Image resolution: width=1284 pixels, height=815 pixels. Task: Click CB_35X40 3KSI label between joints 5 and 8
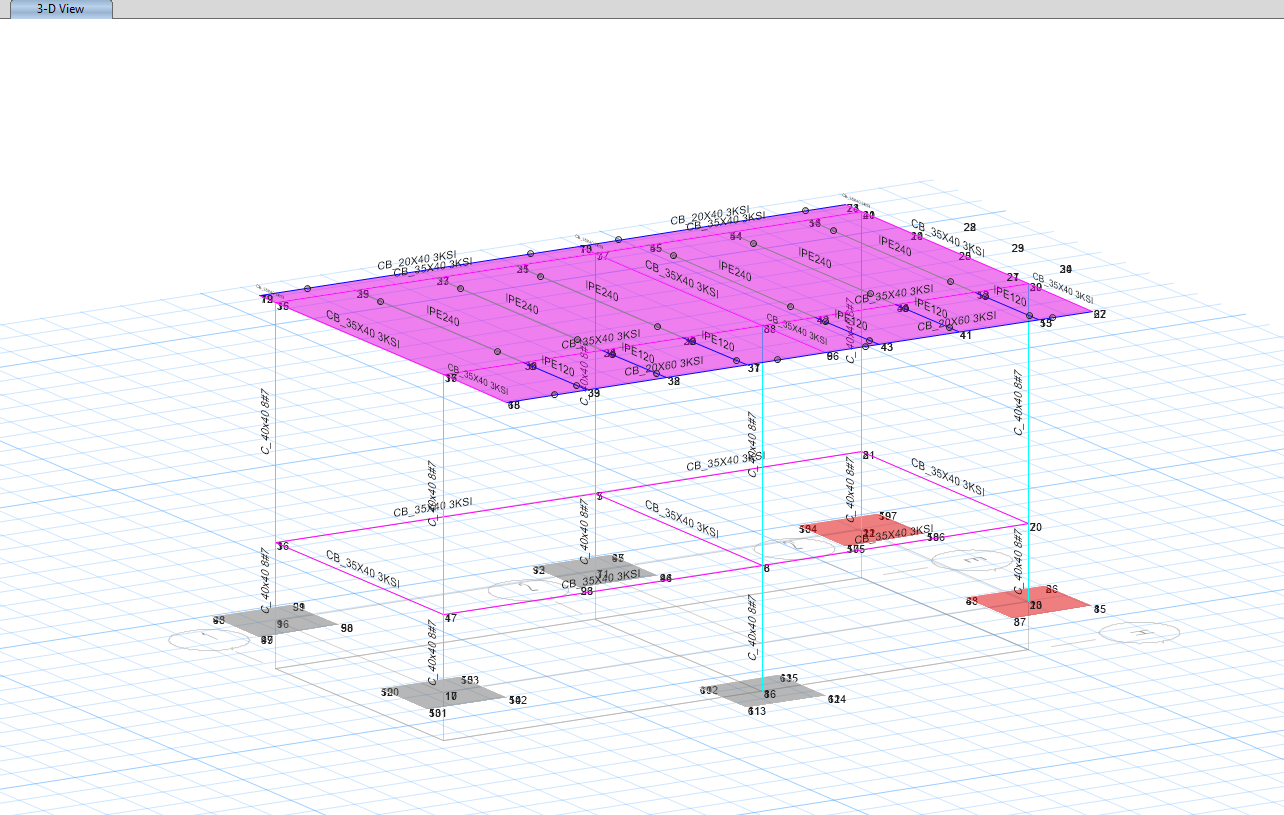[x=682, y=518]
